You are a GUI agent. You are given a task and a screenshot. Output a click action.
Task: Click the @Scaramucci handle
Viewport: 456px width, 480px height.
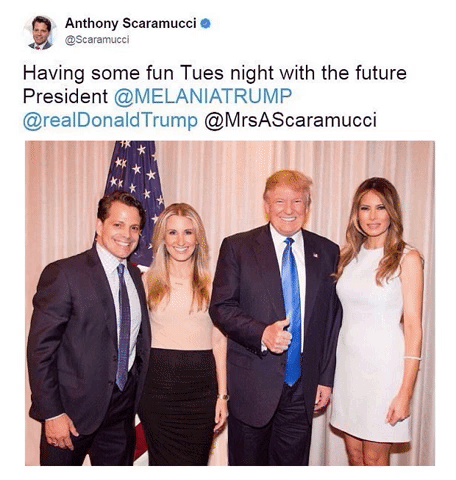(97, 40)
